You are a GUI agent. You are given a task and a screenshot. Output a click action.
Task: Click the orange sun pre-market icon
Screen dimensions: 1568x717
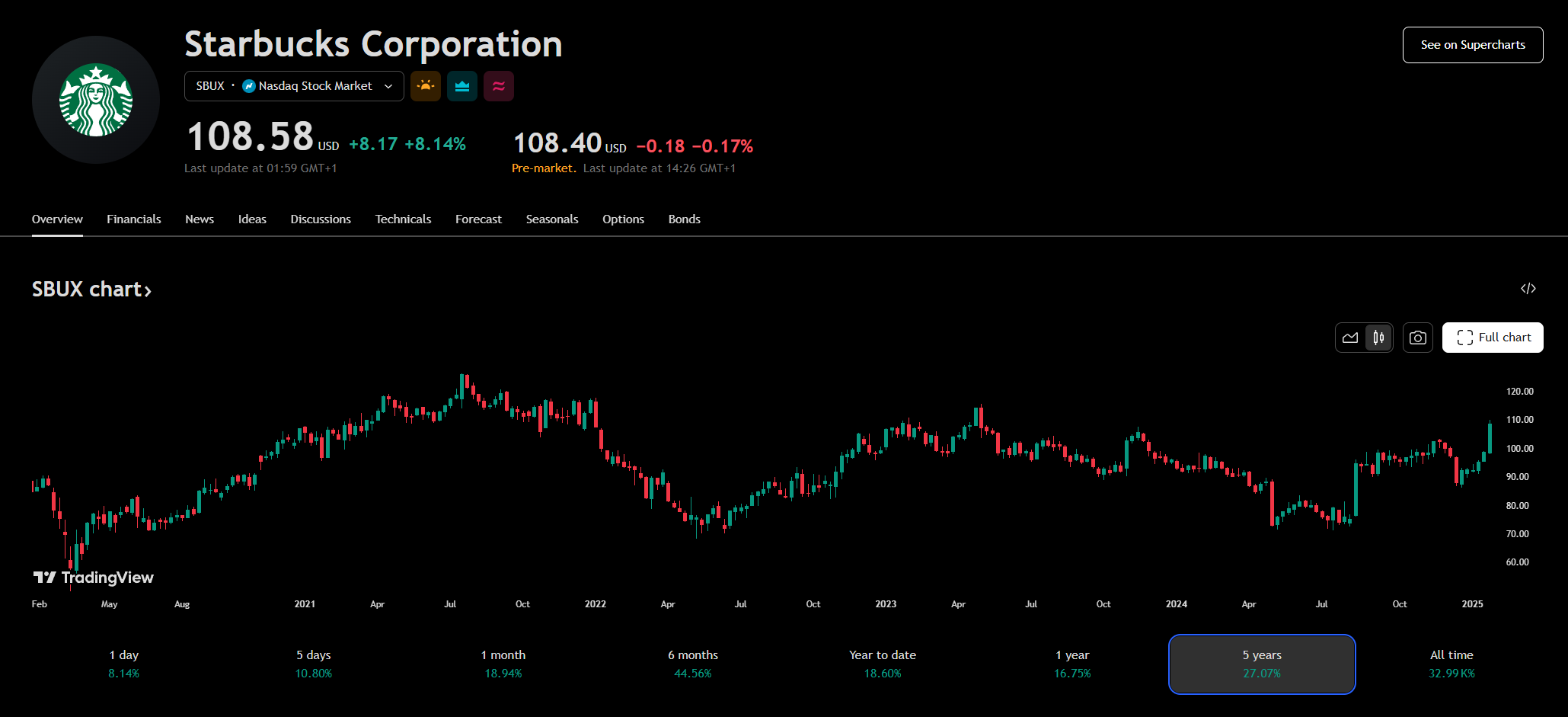pyautogui.click(x=426, y=86)
